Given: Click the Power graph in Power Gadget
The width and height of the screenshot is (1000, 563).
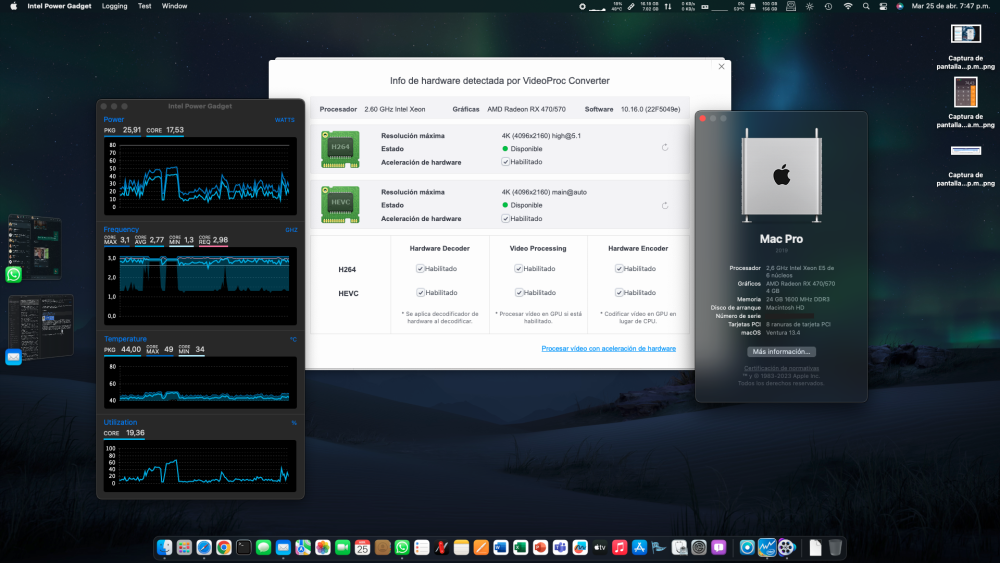Looking at the screenshot, I should pyautogui.click(x=200, y=176).
